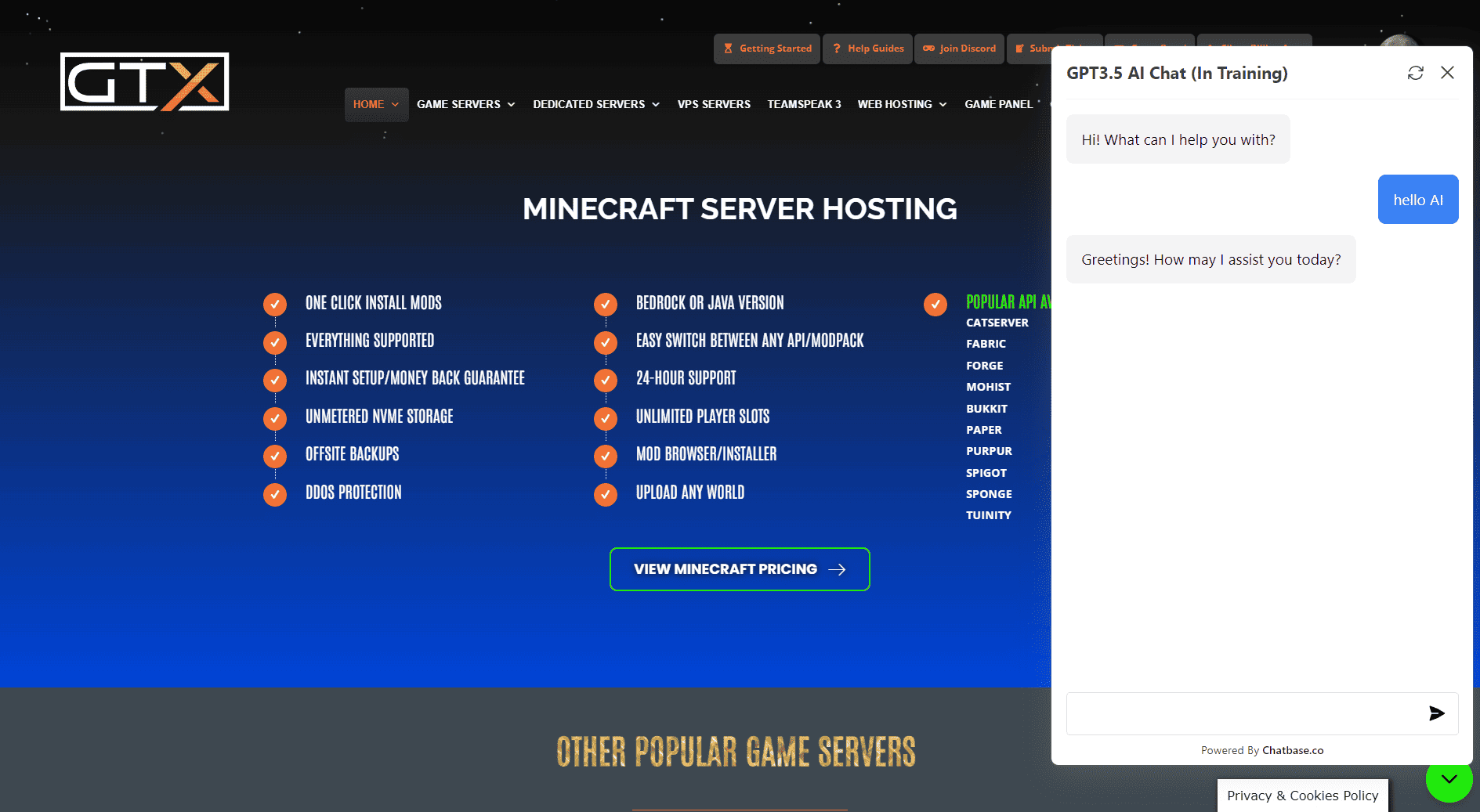Screen dimensions: 1480x812
Task: Click the FABRIC API entry
Action: (x=986, y=344)
